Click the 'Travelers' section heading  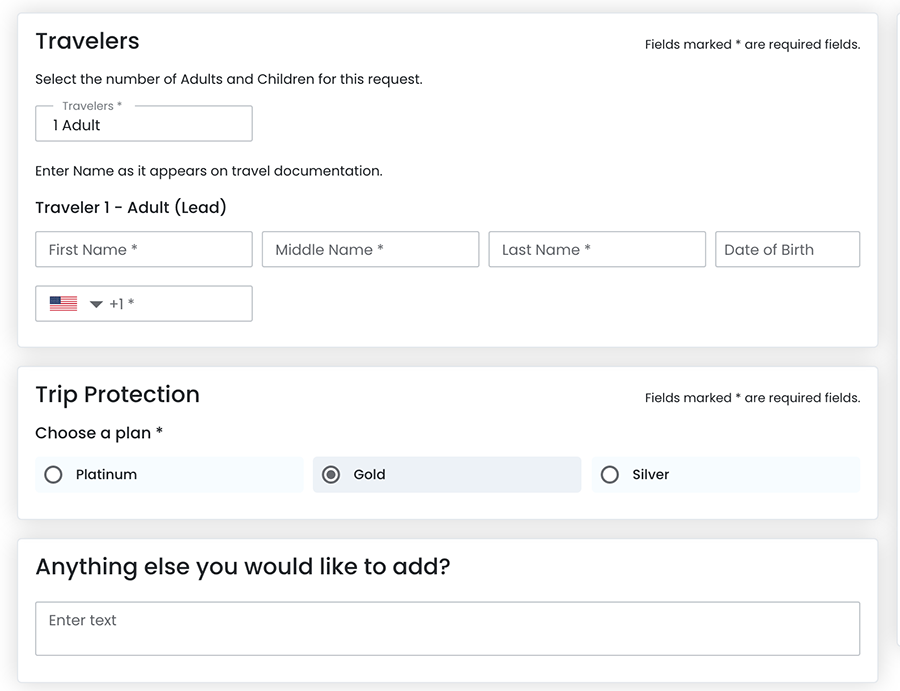pos(87,41)
